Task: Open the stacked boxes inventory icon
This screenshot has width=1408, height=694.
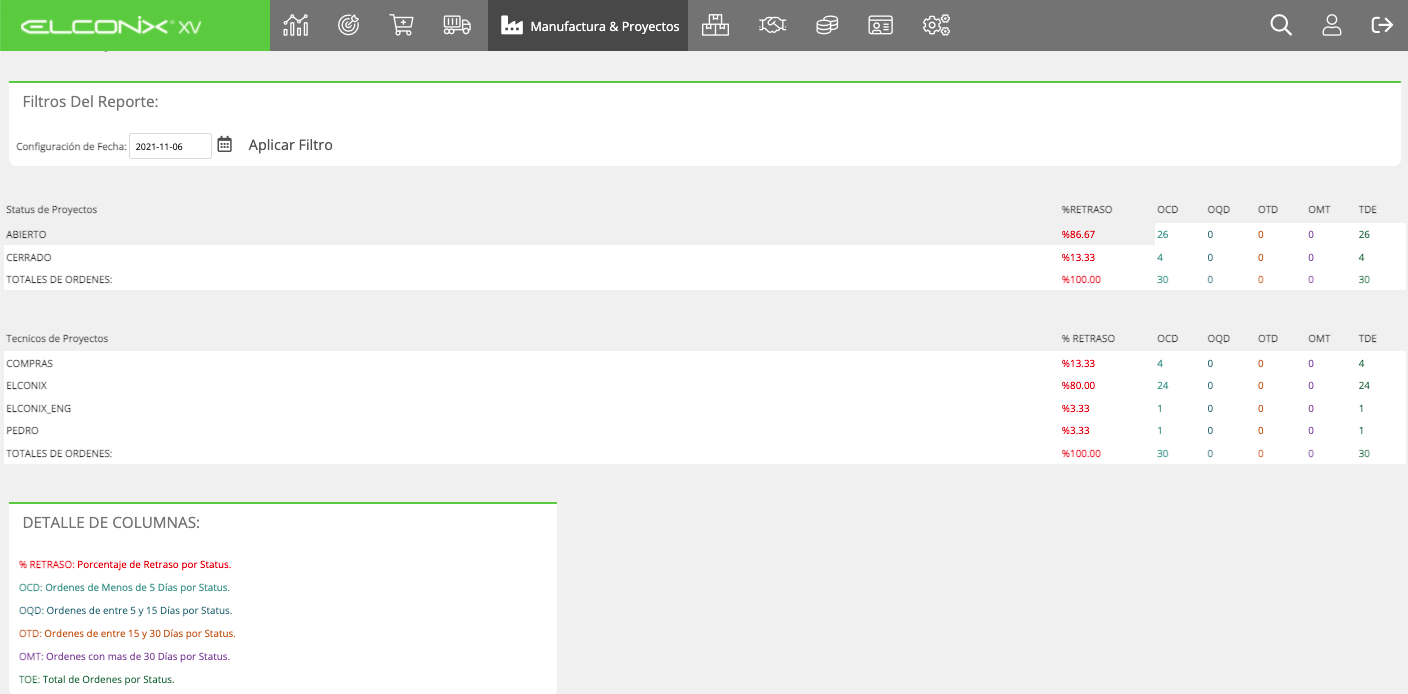Action: [x=715, y=25]
